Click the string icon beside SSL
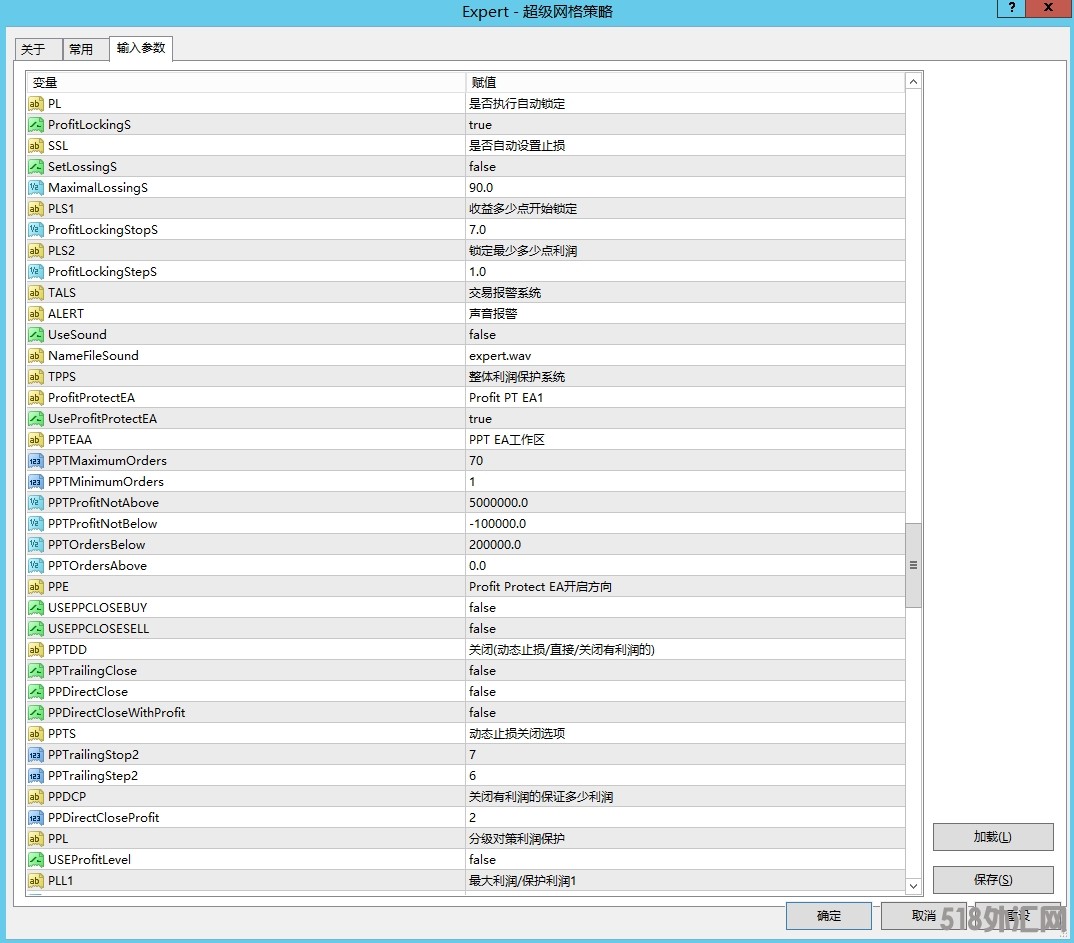Screen dimensions: 1074x943 36,146
